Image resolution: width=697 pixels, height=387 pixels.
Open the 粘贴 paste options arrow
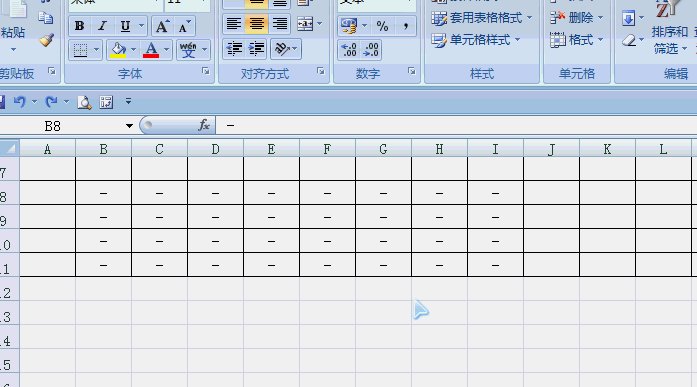[13, 49]
